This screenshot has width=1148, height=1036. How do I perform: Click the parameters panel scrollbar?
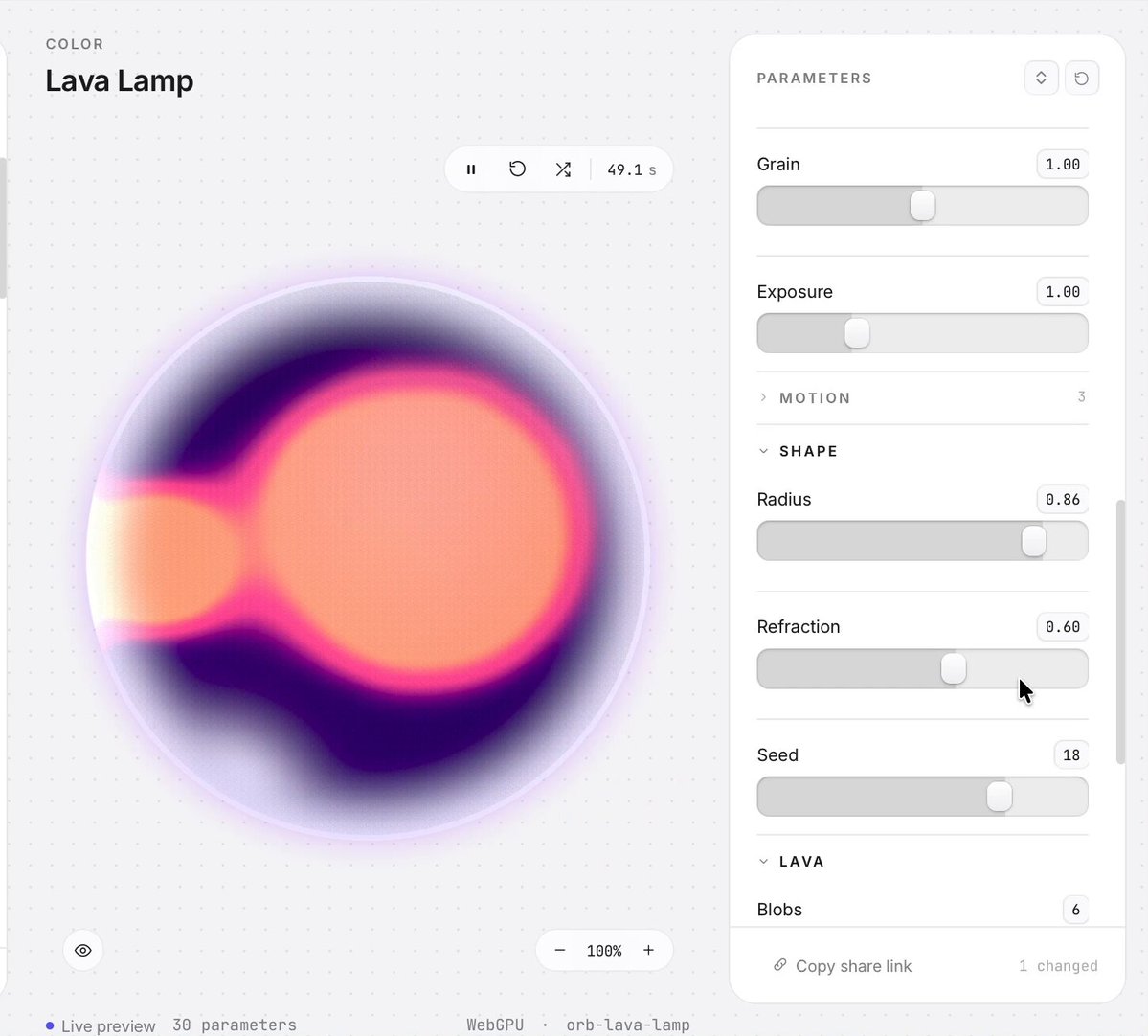click(x=1120, y=632)
